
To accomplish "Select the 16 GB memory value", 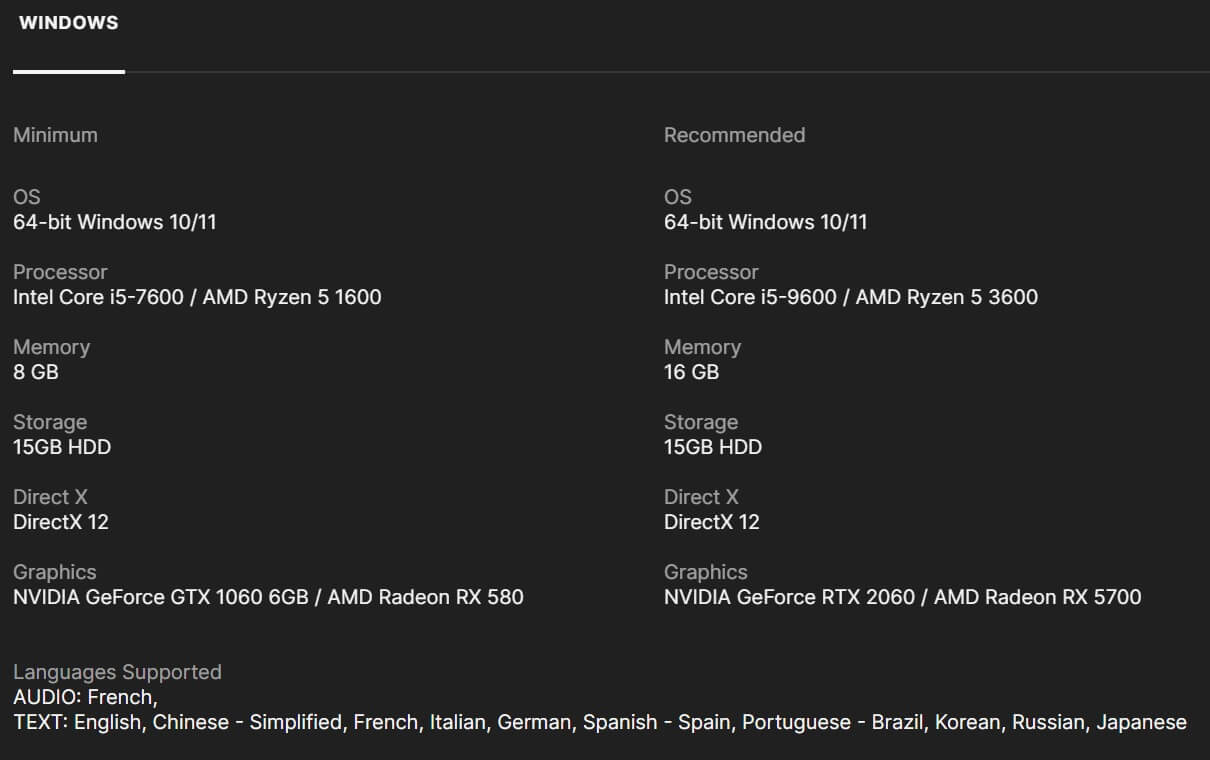I will (691, 372).
